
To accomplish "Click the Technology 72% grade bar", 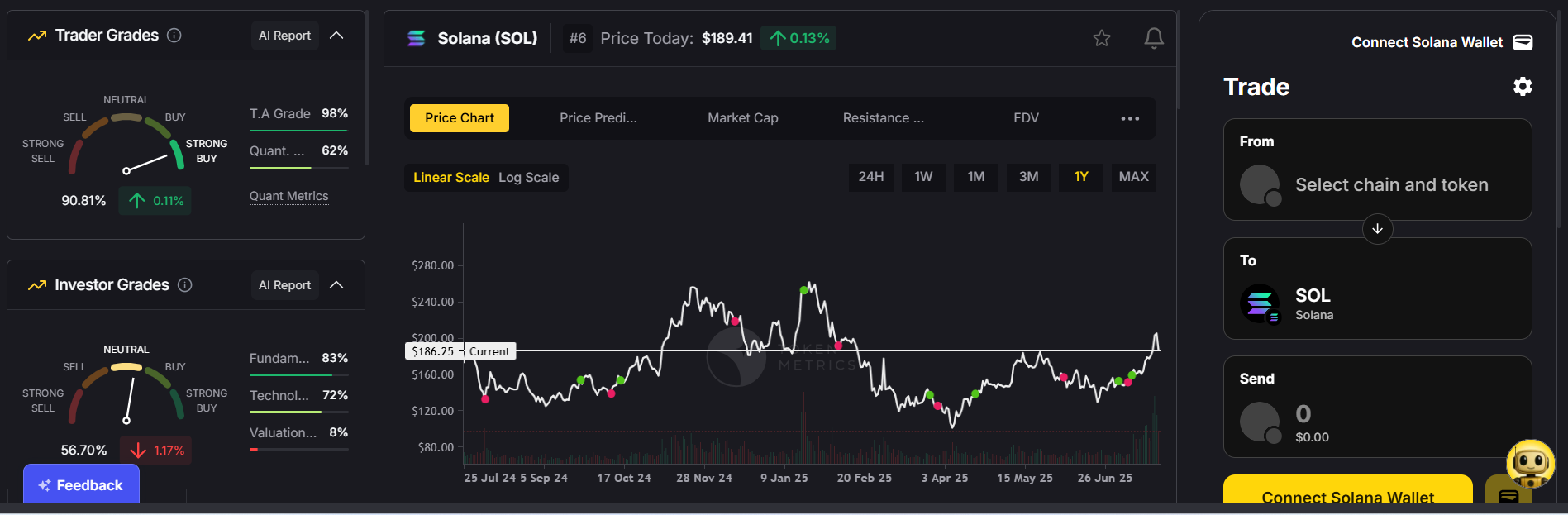I will pos(298,412).
